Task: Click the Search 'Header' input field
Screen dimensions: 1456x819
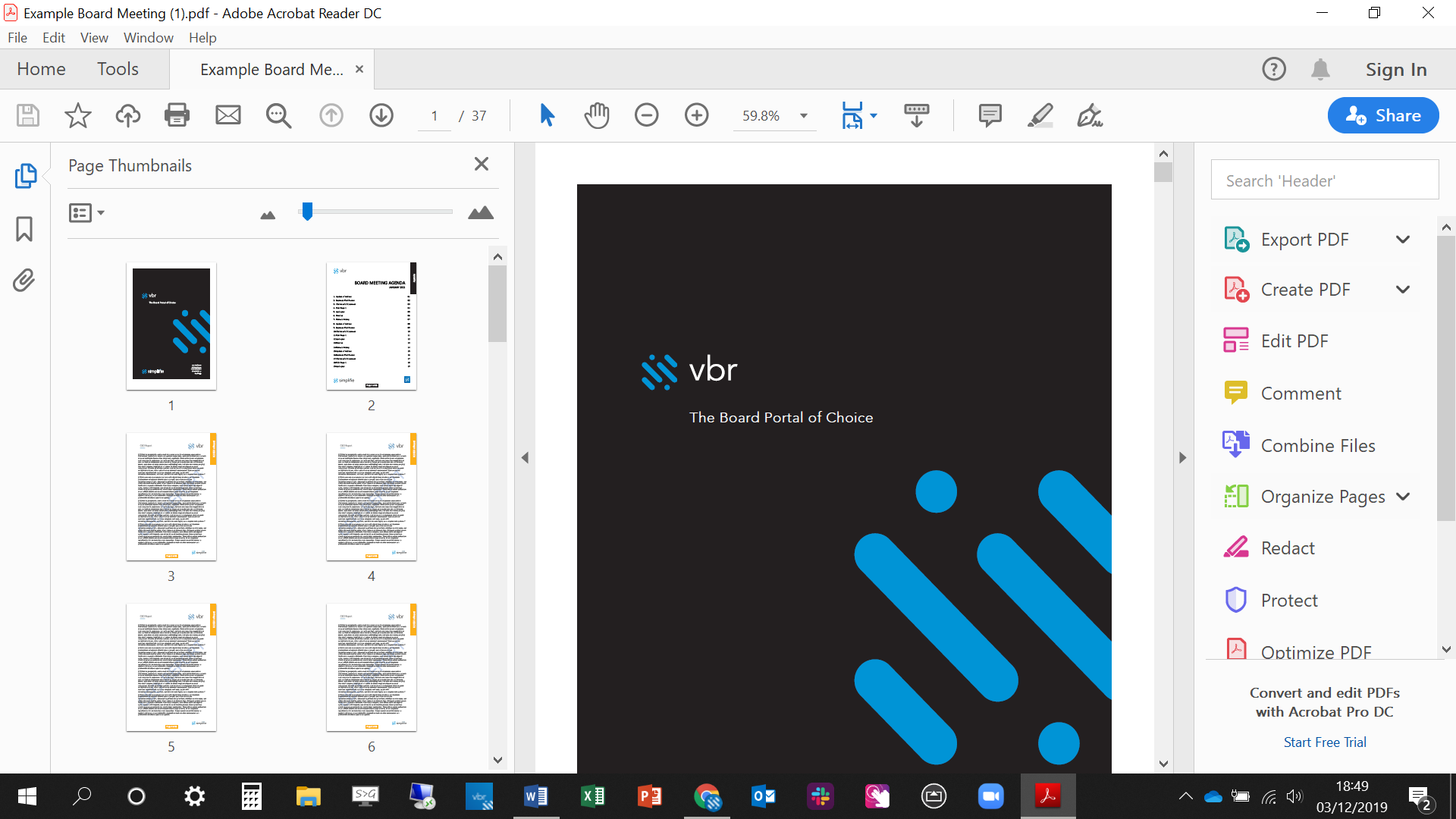Action: pos(1325,180)
